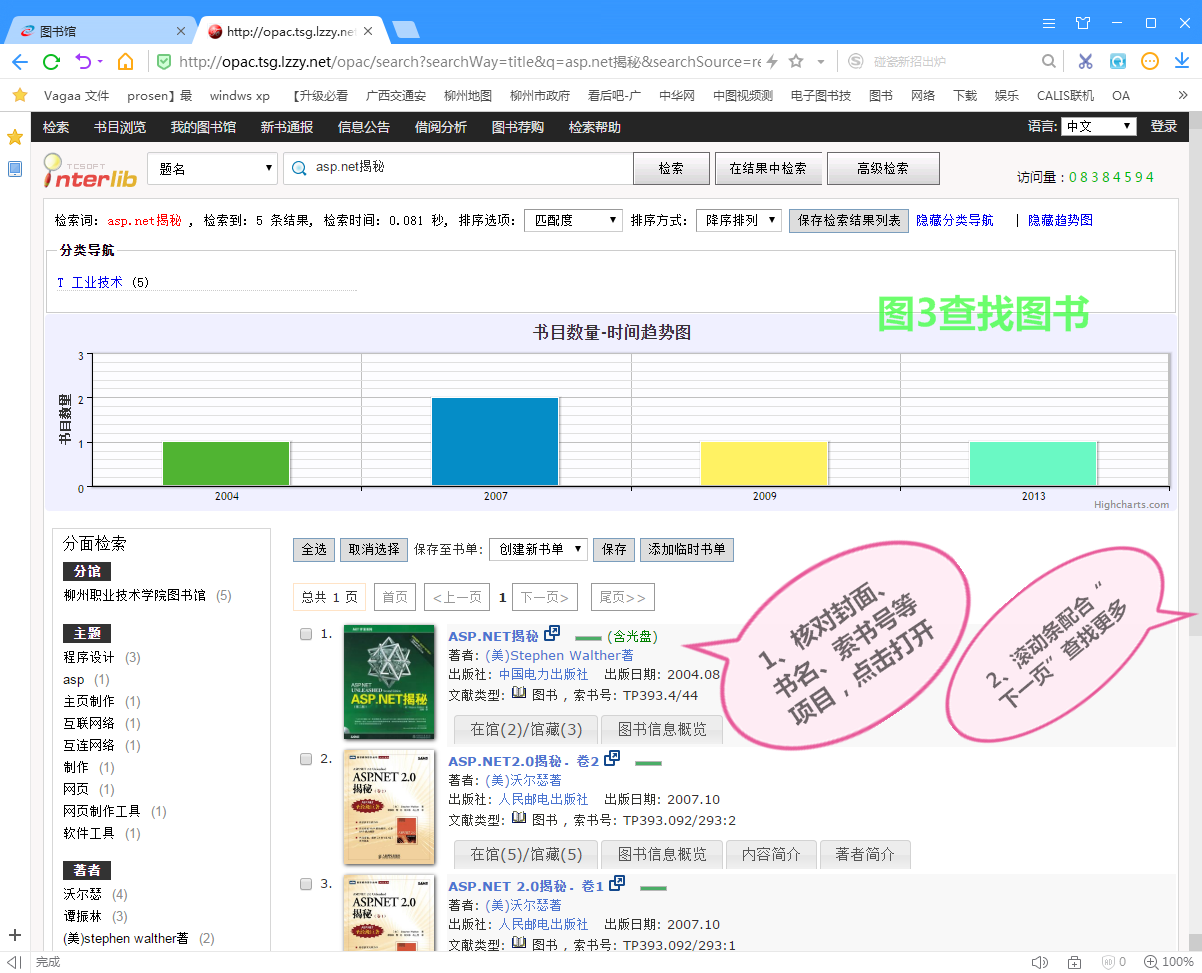Viewport: 1202px width, 973px height.
Task: Open ASP.NET揭秘 in new window via popup icon
Action: coord(553,633)
